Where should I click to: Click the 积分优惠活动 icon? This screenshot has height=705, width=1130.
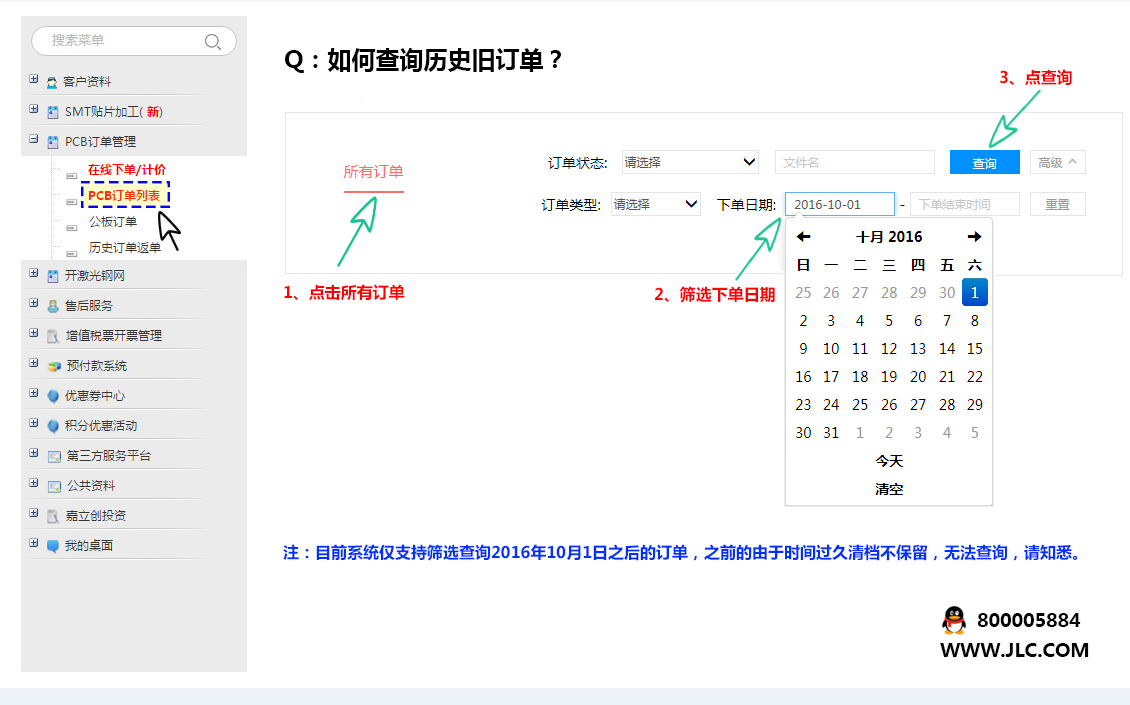click(53, 426)
